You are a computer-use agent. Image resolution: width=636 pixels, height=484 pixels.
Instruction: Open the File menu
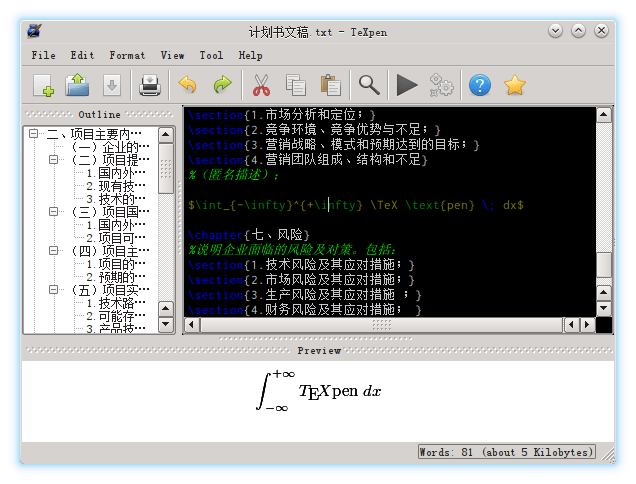43,55
